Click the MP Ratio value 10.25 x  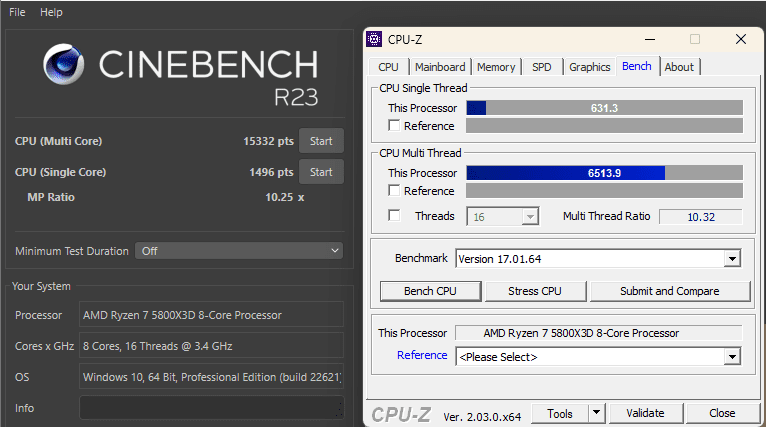[x=284, y=197]
